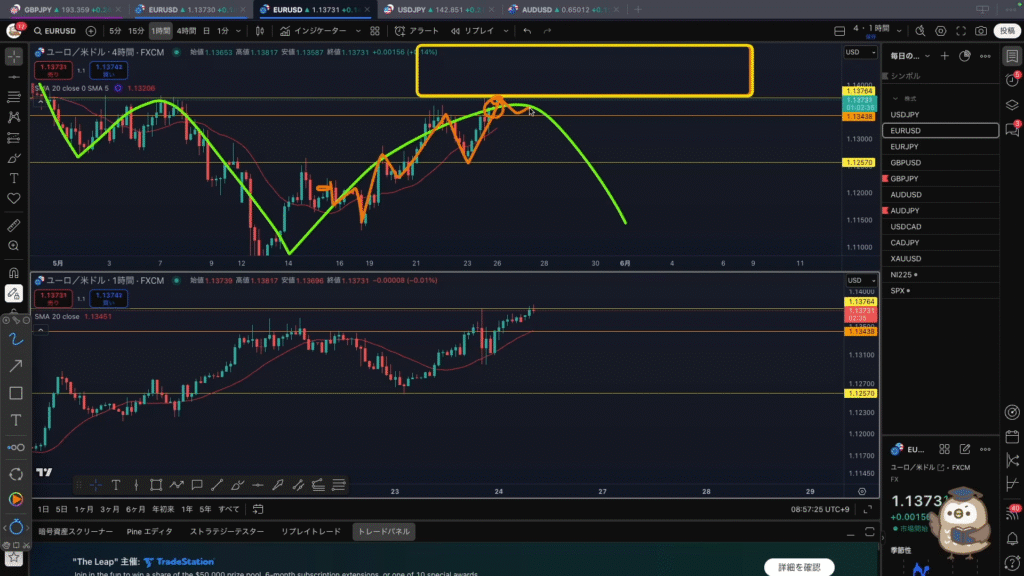The height and width of the screenshot is (576, 1024).
Task: Select the 1時間 timeframe button
Action: click(x=161, y=31)
